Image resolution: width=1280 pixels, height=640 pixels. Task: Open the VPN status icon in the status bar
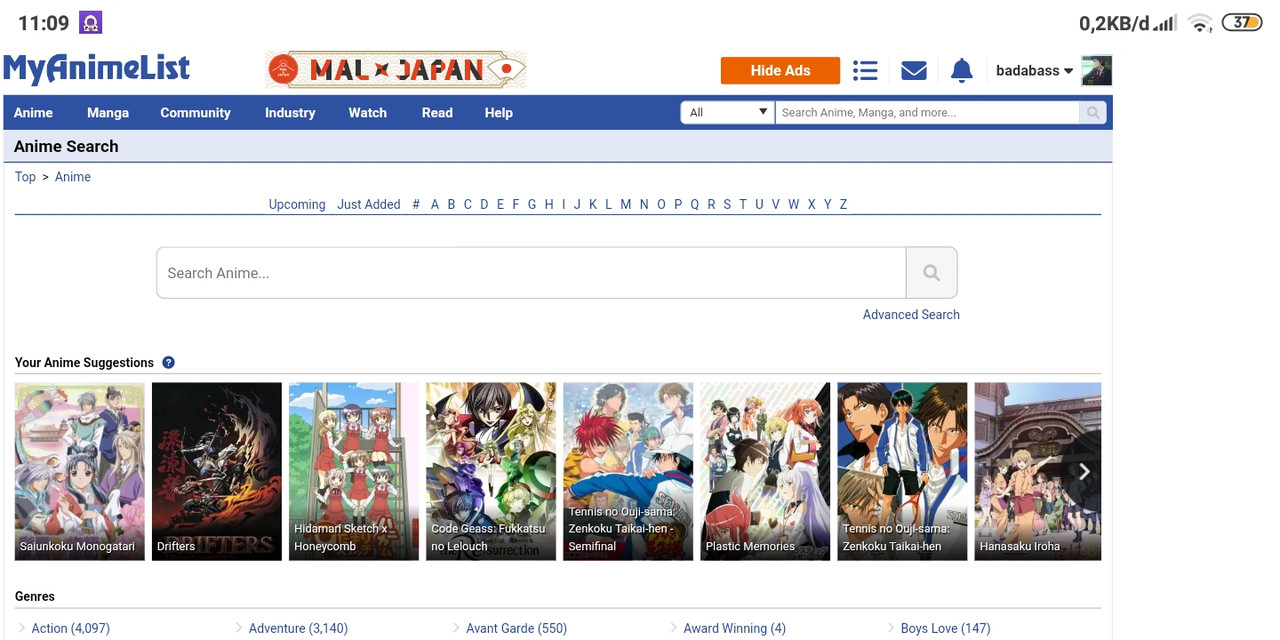pyautogui.click(x=90, y=22)
